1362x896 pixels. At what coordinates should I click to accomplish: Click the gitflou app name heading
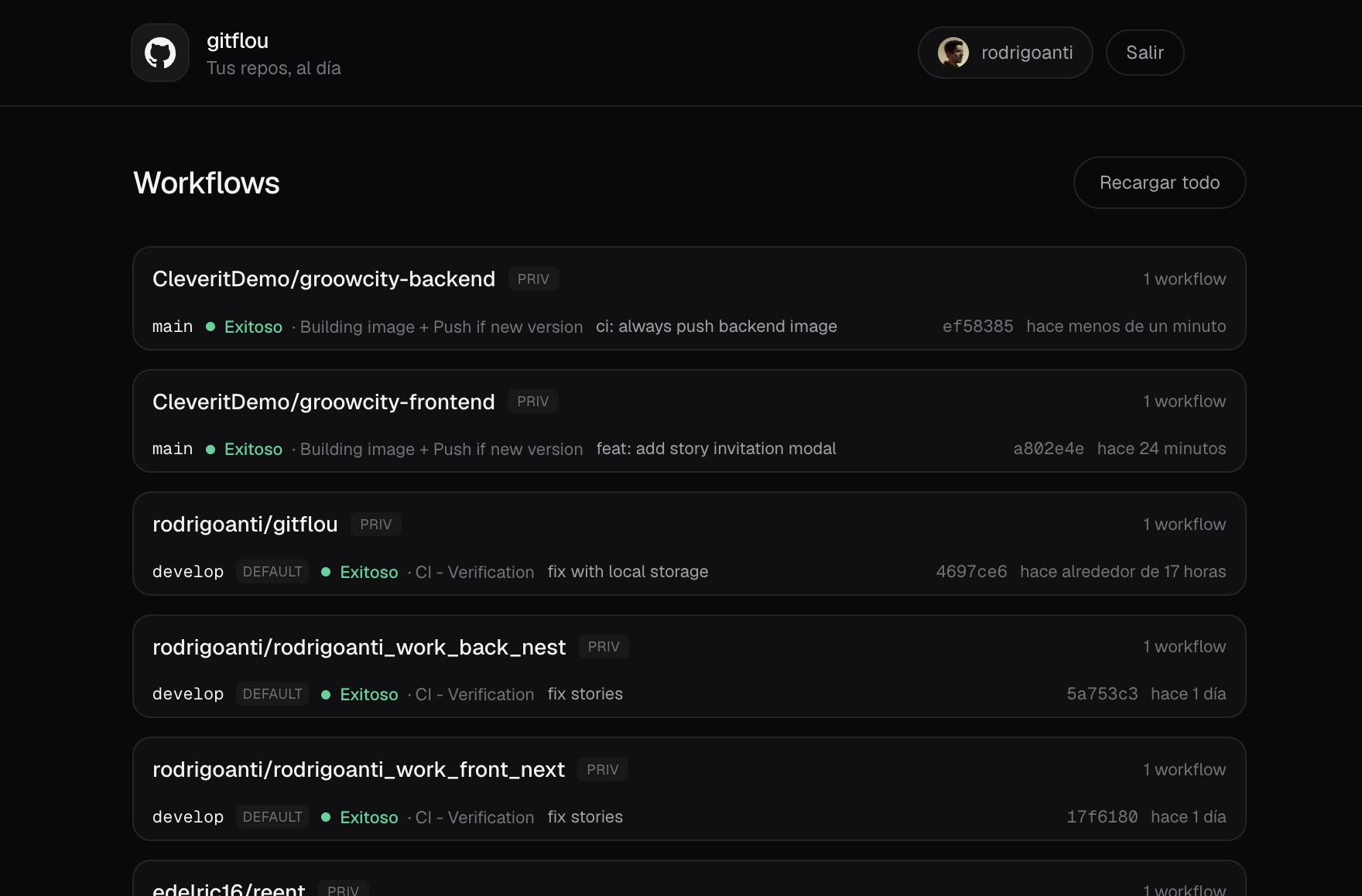pyautogui.click(x=238, y=40)
